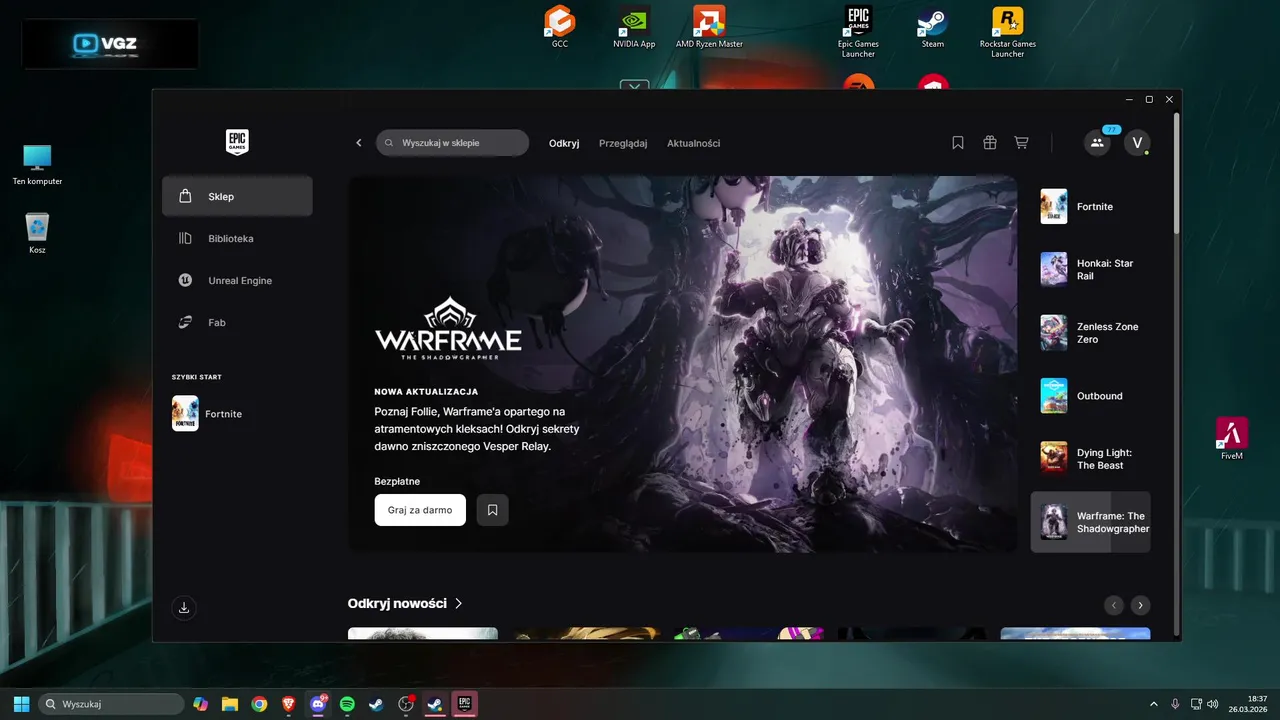This screenshot has width=1280, height=720.
Task: Open Copilot from the taskbar
Action: coord(201,704)
